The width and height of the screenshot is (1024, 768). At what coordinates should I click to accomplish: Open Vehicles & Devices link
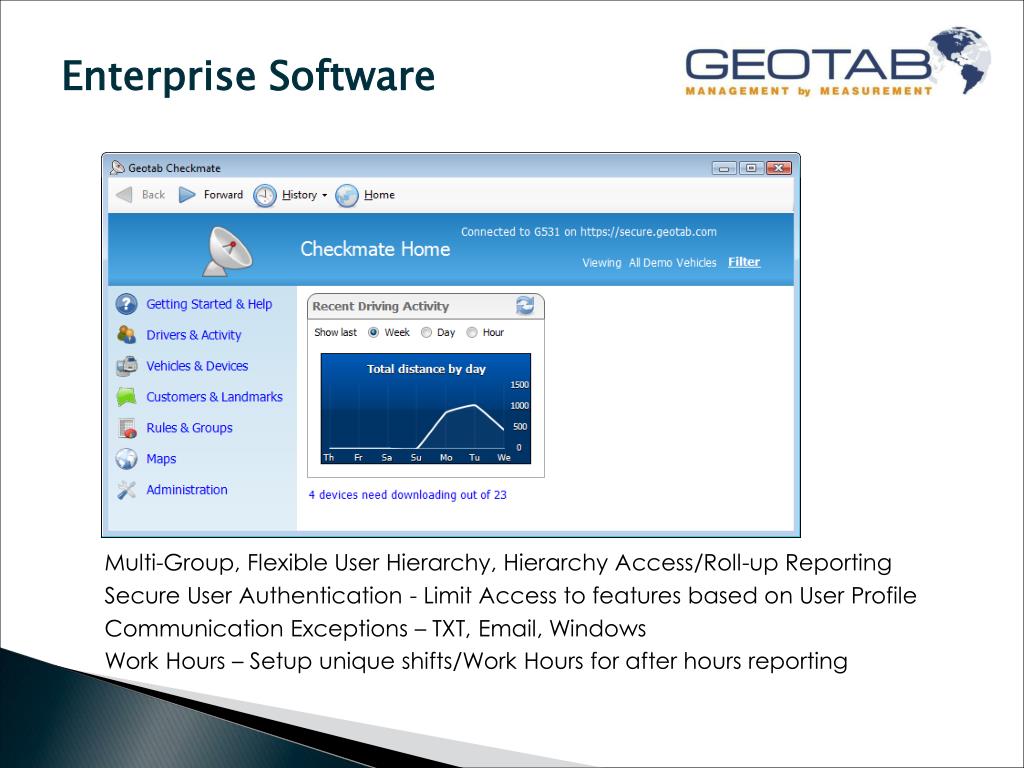pos(197,366)
